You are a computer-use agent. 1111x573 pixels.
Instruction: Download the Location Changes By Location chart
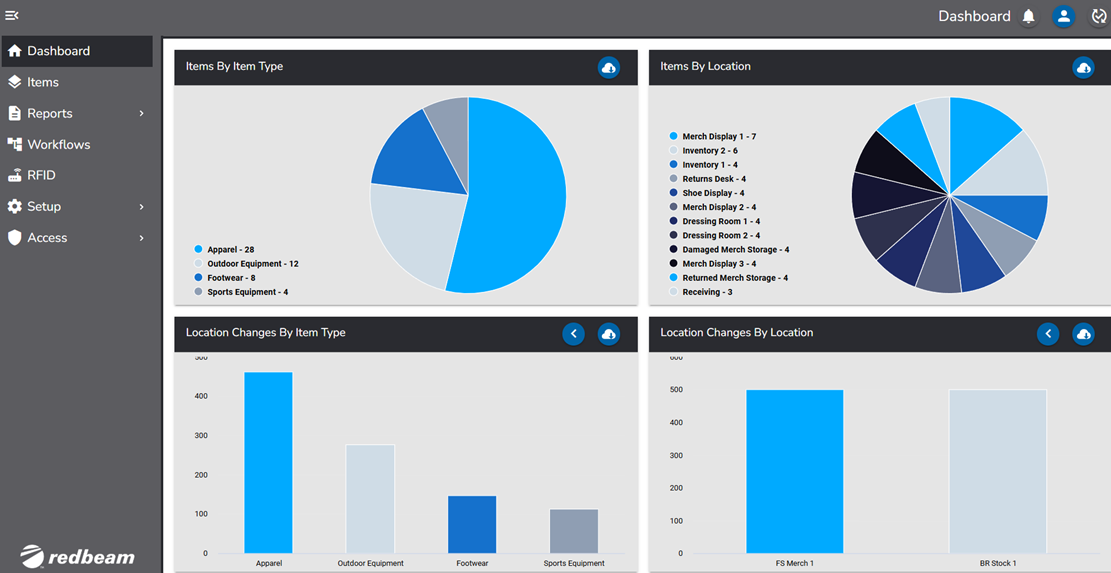(x=1083, y=334)
